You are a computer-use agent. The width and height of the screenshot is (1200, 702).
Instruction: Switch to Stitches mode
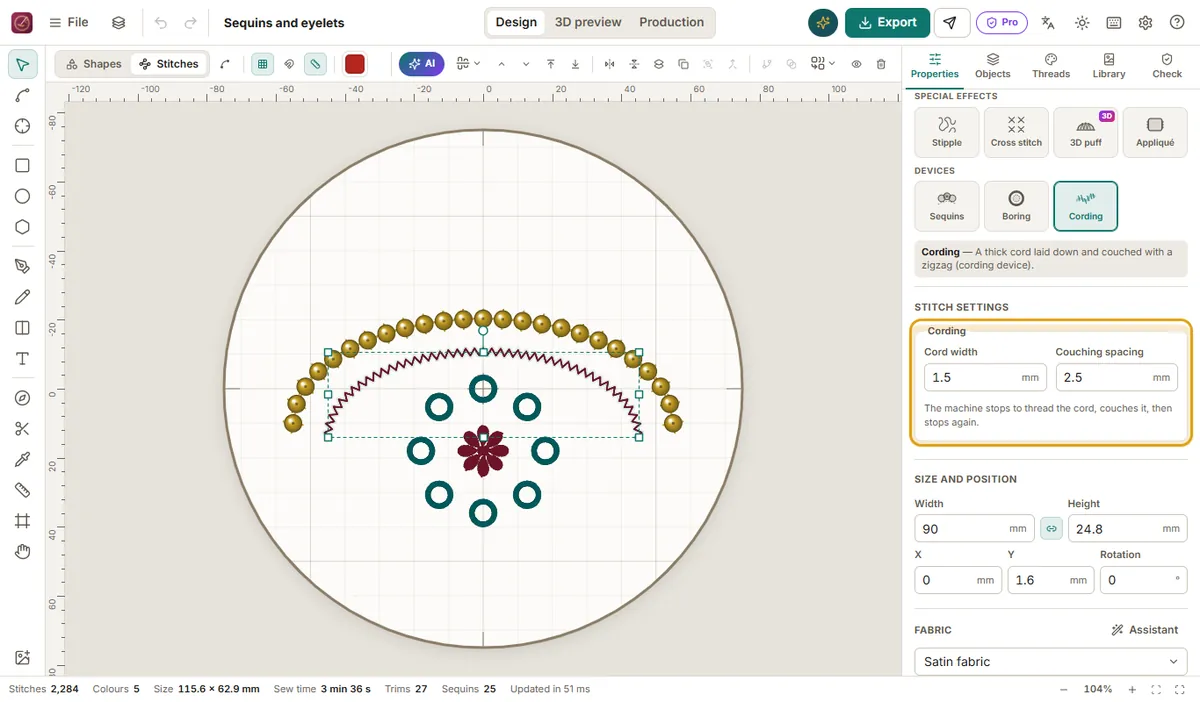coord(169,64)
